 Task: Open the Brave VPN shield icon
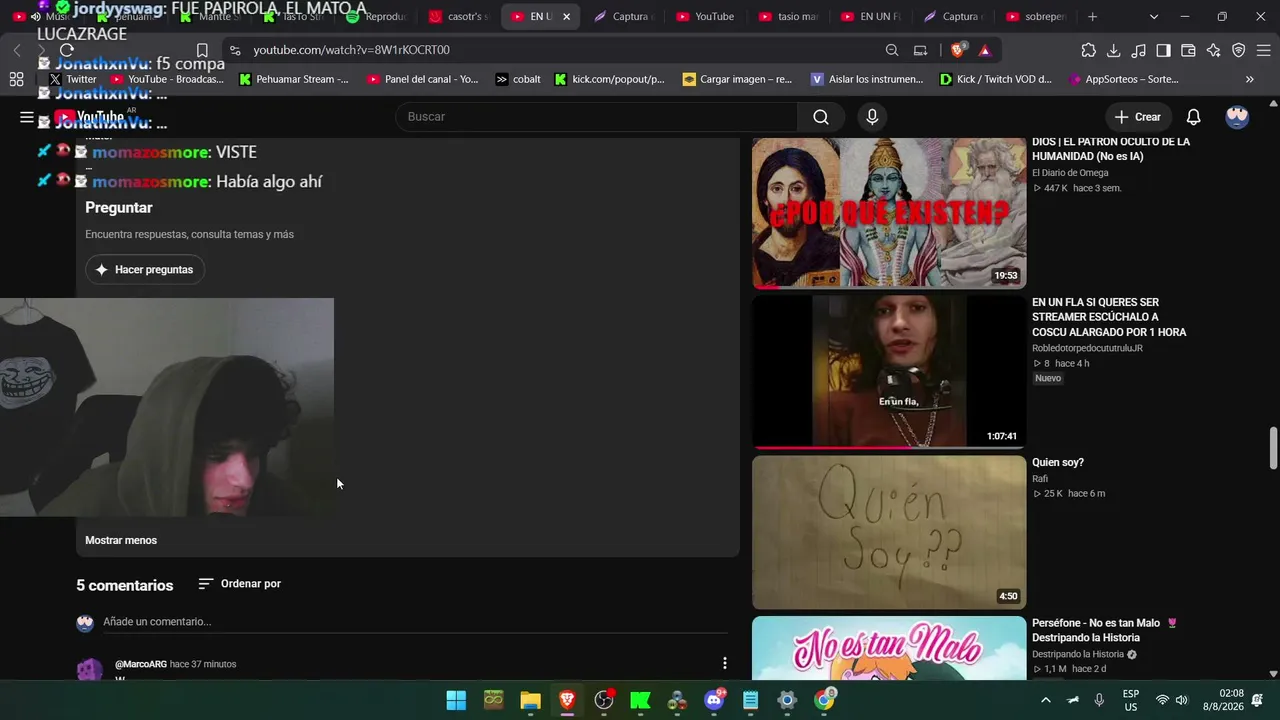click(1238, 50)
